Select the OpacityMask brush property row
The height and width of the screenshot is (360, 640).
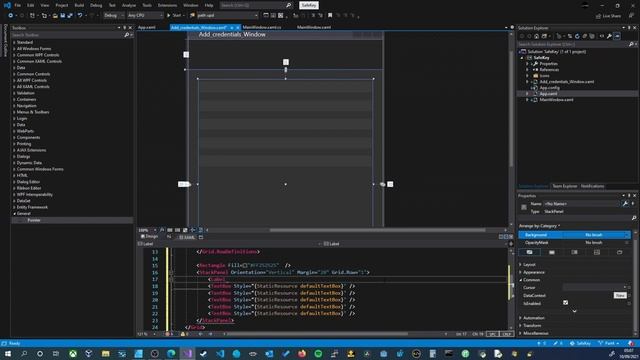tap(574, 242)
